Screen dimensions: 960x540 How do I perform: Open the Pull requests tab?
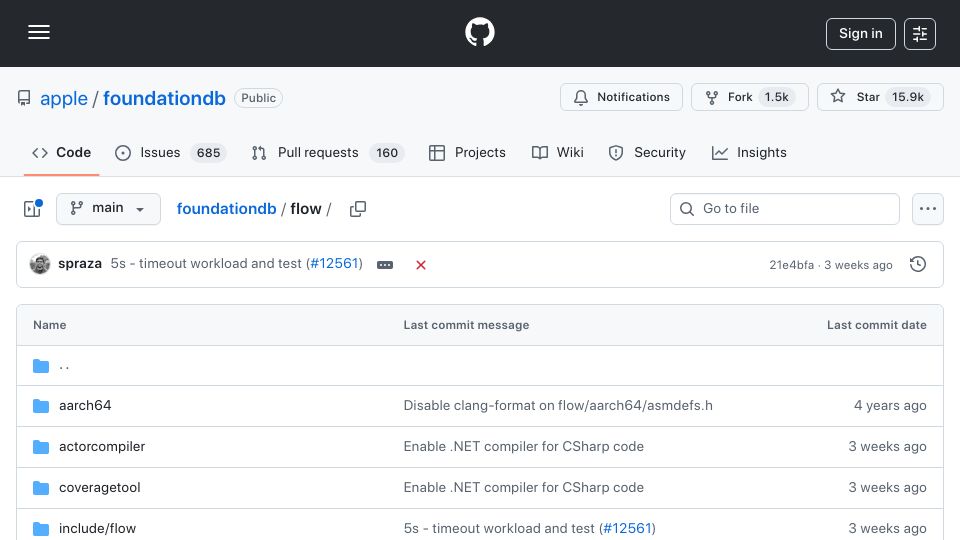[x=328, y=152]
